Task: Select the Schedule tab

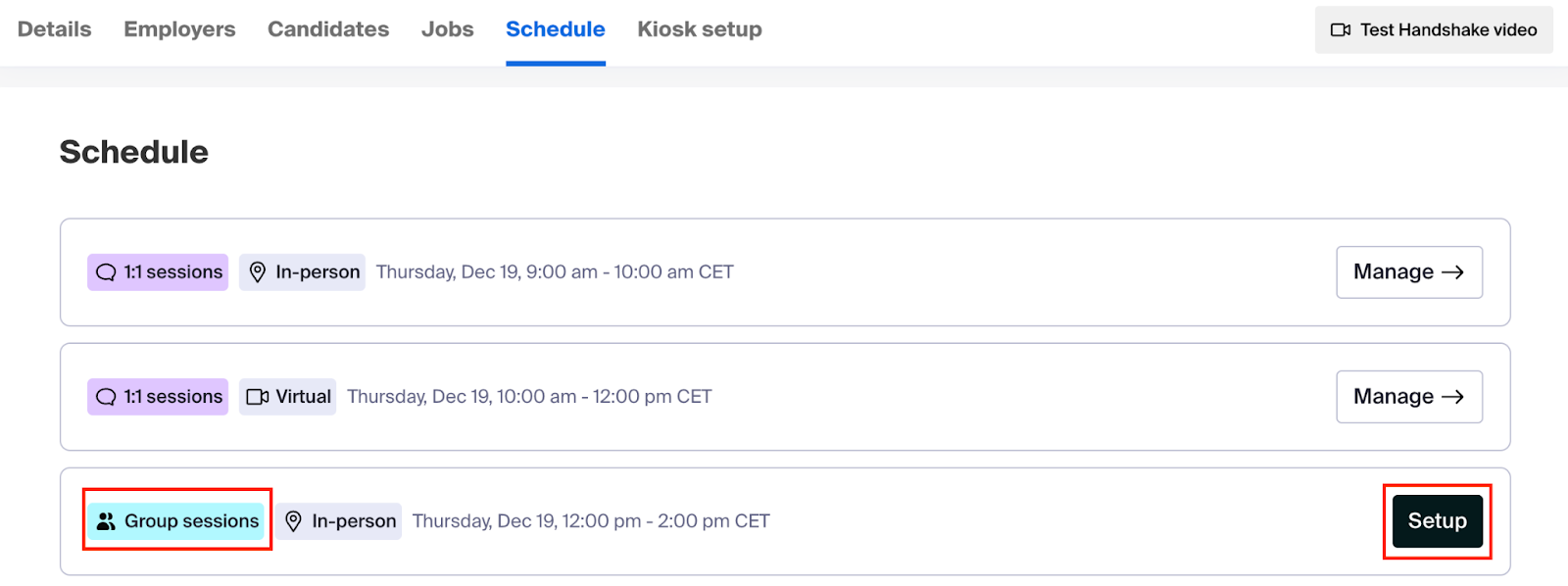Action: coord(556,29)
